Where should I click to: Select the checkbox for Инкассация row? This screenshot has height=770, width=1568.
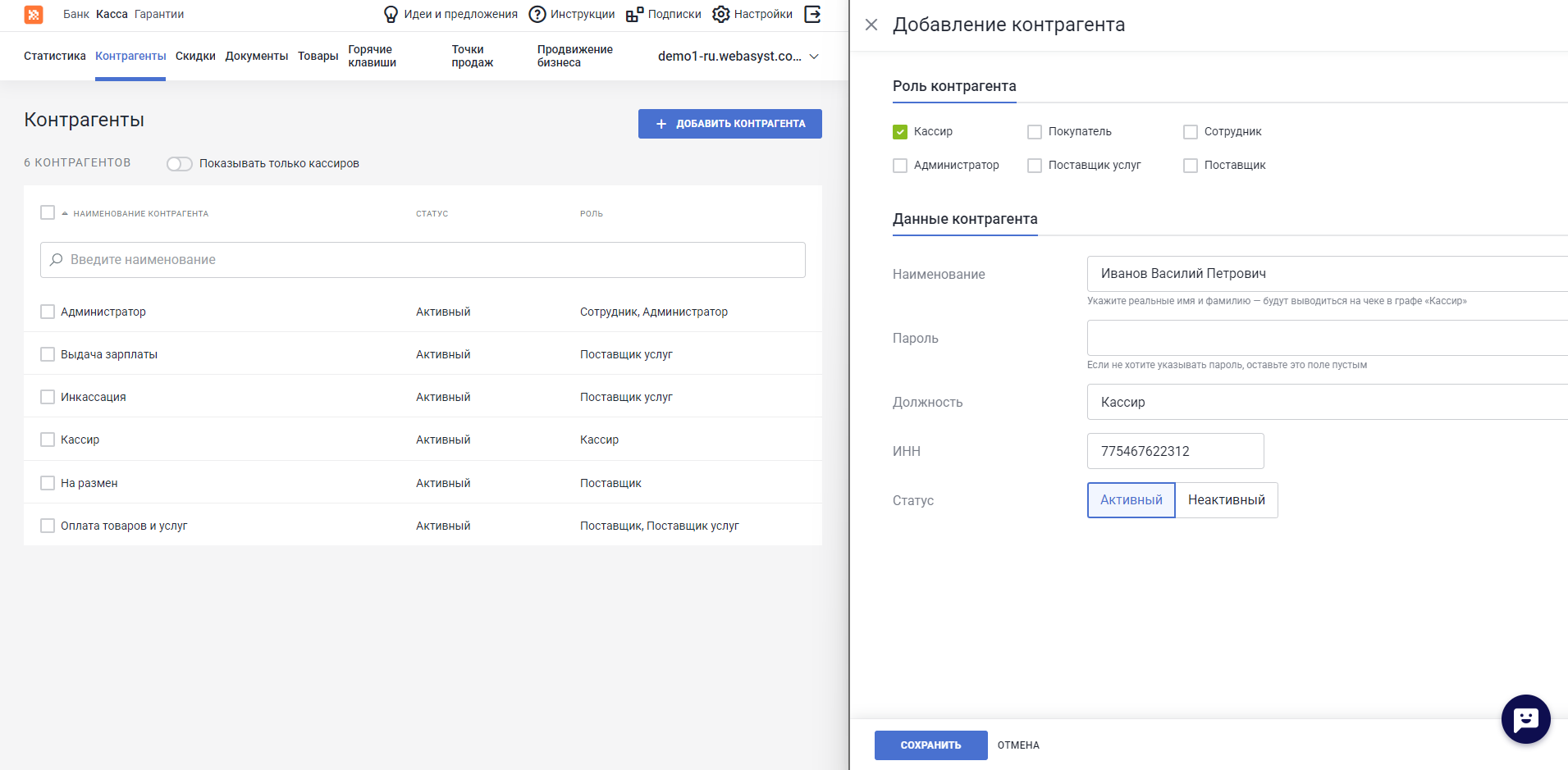48,397
